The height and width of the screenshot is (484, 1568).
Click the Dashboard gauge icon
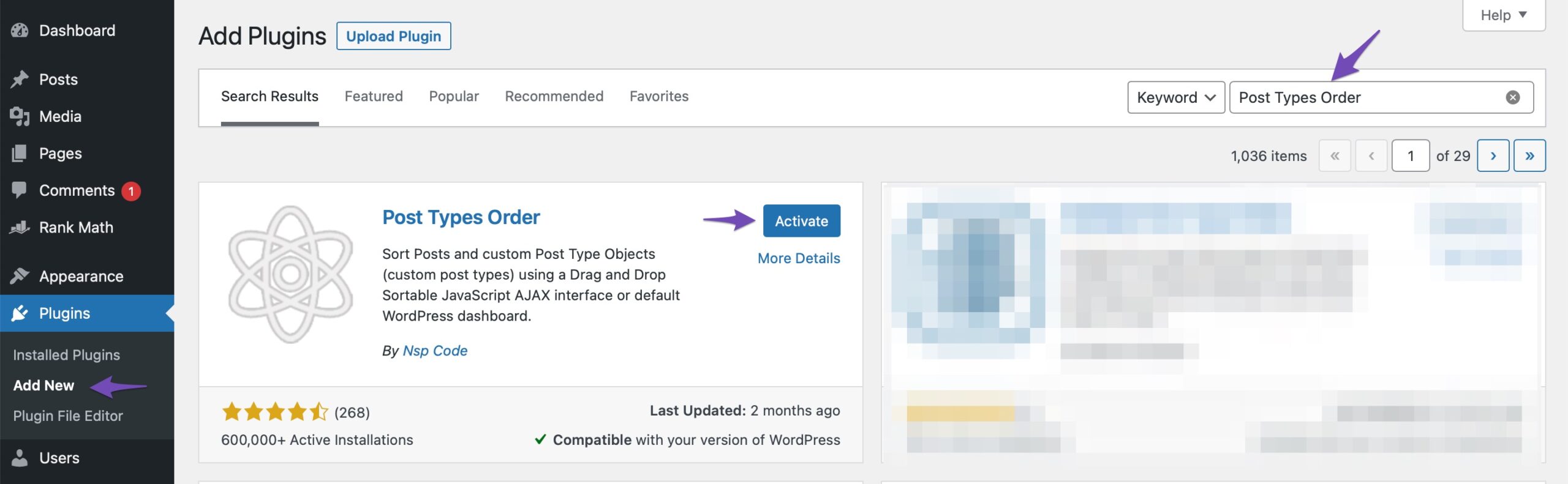coord(20,31)
